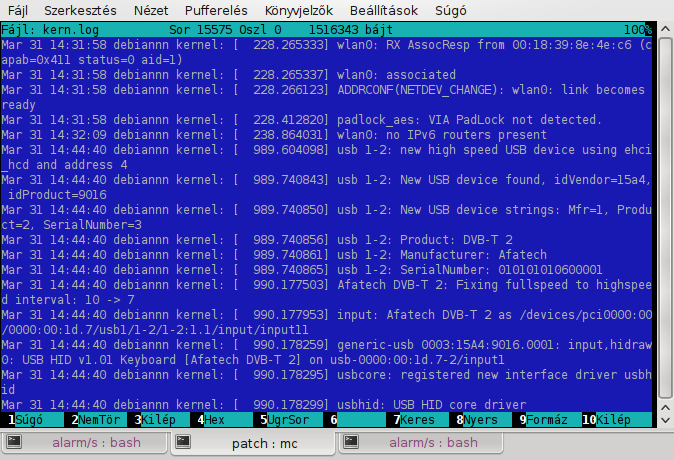Click terminal icon on patch : mc tab
Viewport: 674px width, 460px height.
click(x=183, y=442)
